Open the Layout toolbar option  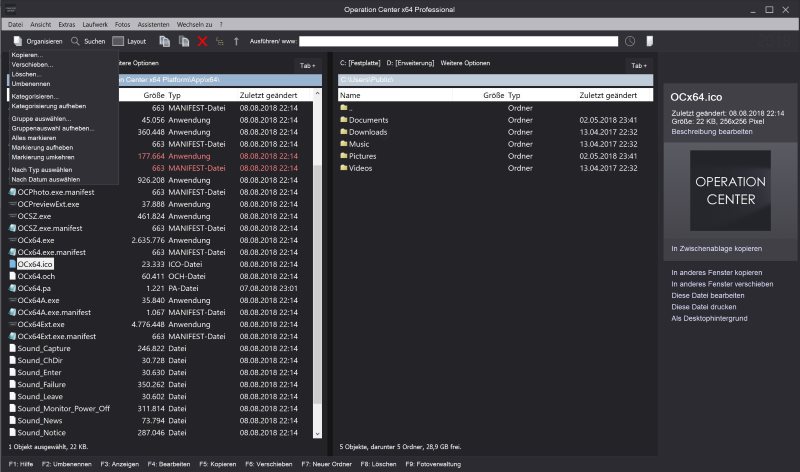click(129, 41)
